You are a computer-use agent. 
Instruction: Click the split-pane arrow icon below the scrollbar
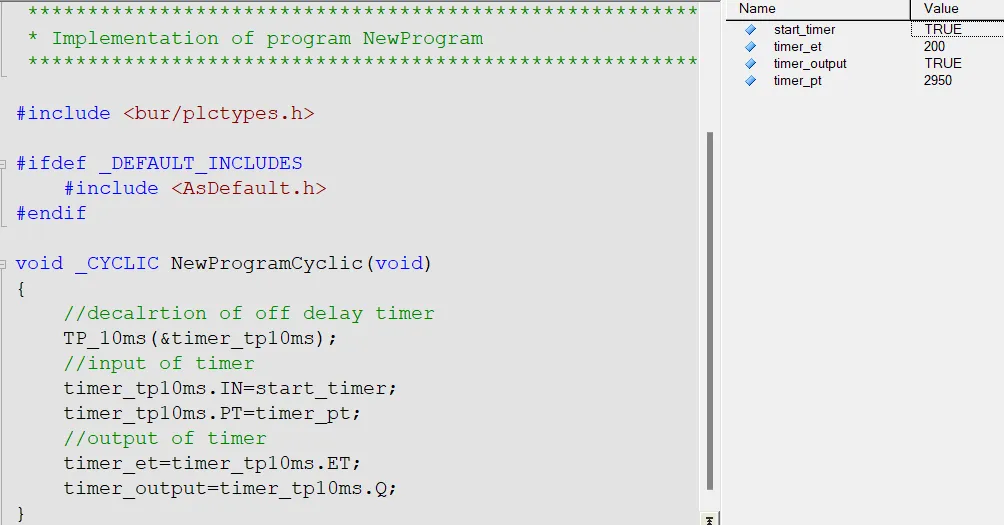[x=709, y=519]
